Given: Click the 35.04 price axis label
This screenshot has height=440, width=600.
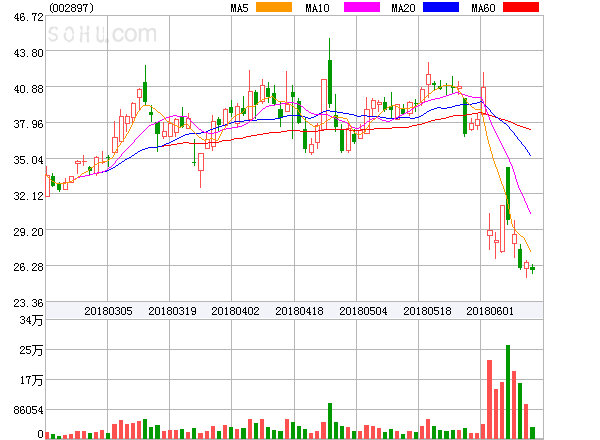Looking at the screenshot, I should 28,160.
